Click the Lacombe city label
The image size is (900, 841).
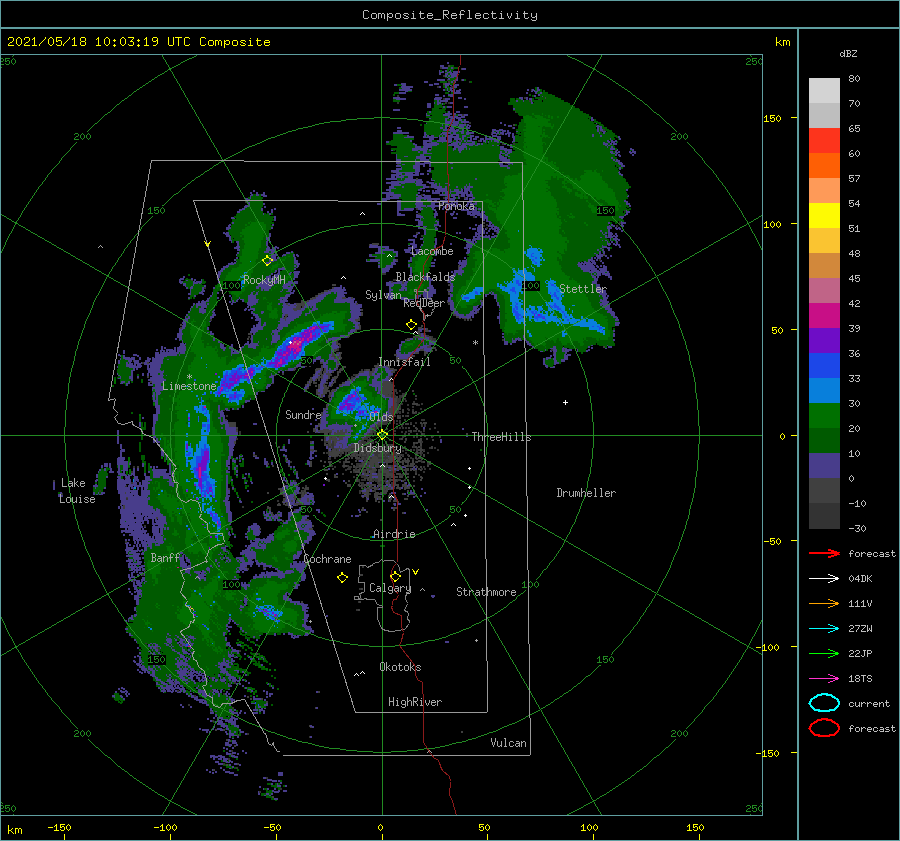tap(432, 251)
